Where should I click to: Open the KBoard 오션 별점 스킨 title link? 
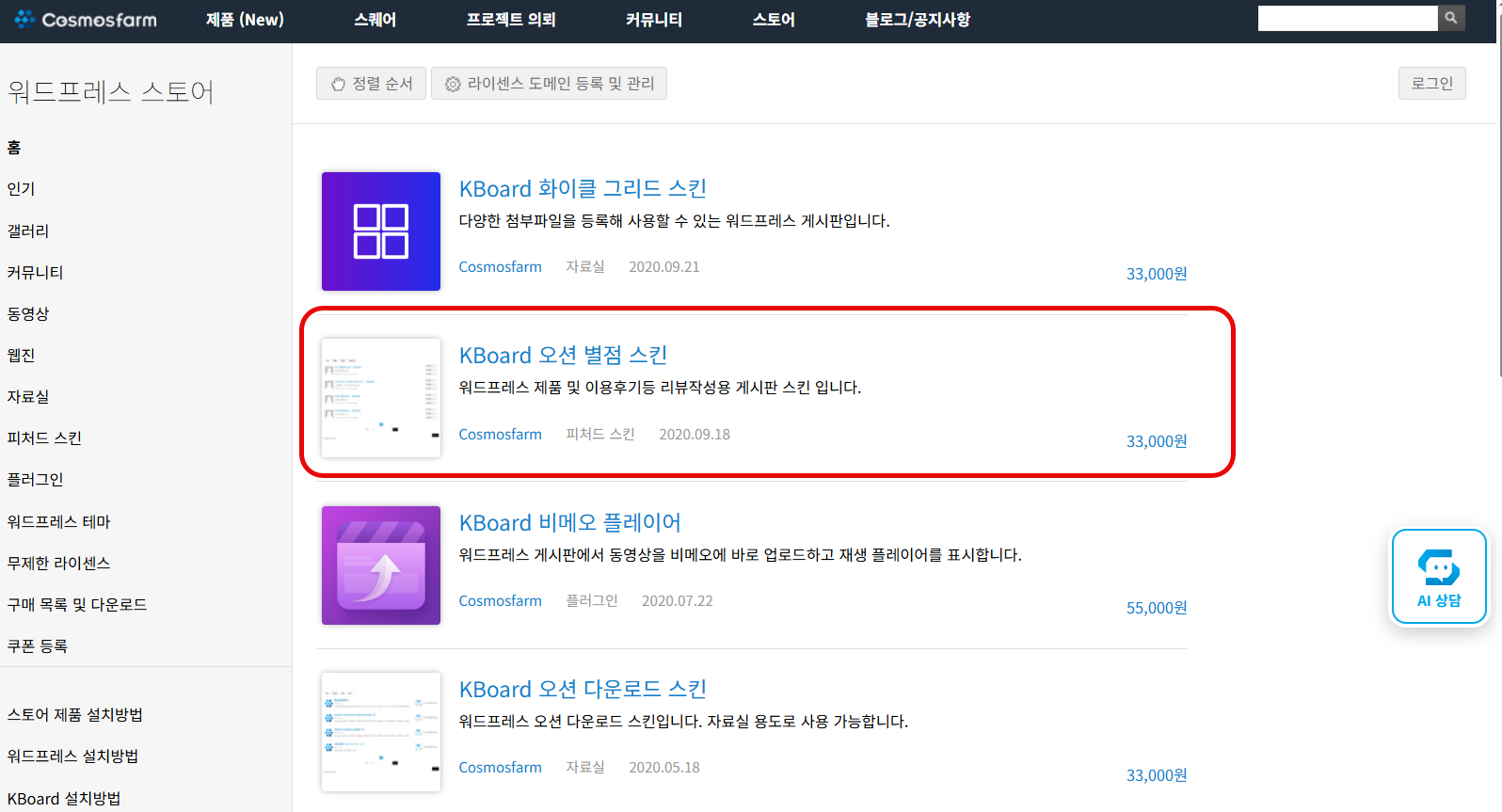pyautogui.click(x=563, y=356)
